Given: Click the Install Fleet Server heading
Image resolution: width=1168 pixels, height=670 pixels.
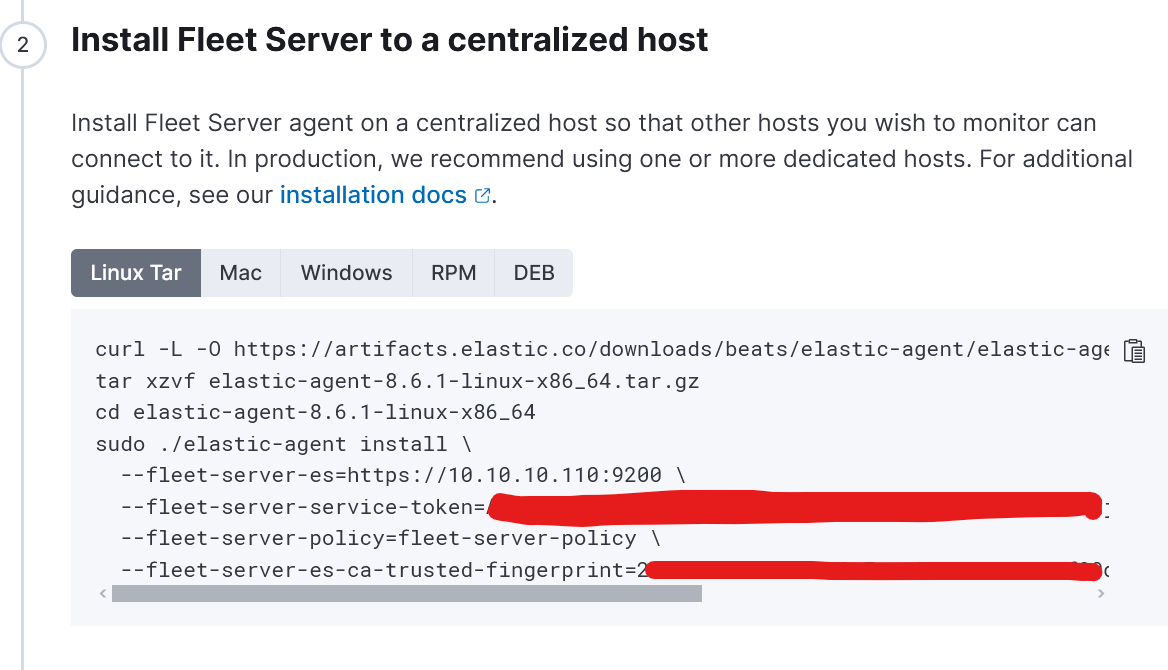Looking at the screenshot, I should pos(389,40).
